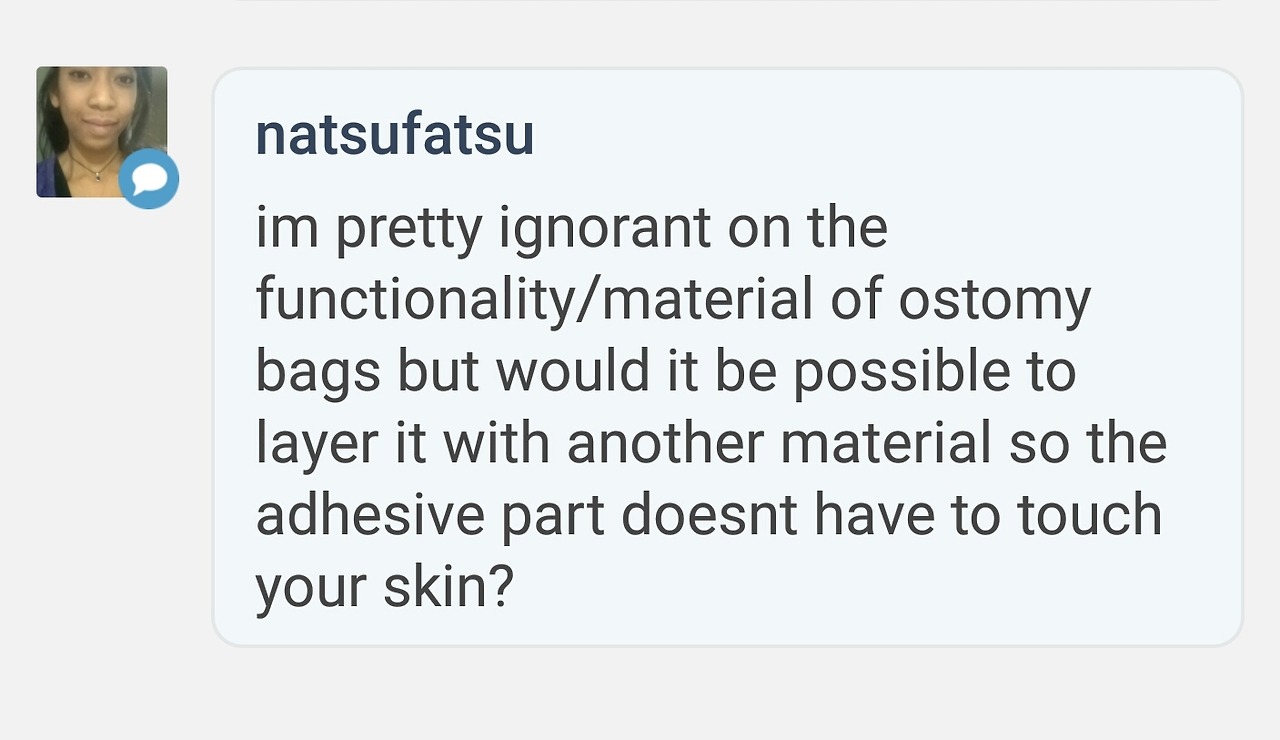Click the blue speech bubble reply icon

149,180
